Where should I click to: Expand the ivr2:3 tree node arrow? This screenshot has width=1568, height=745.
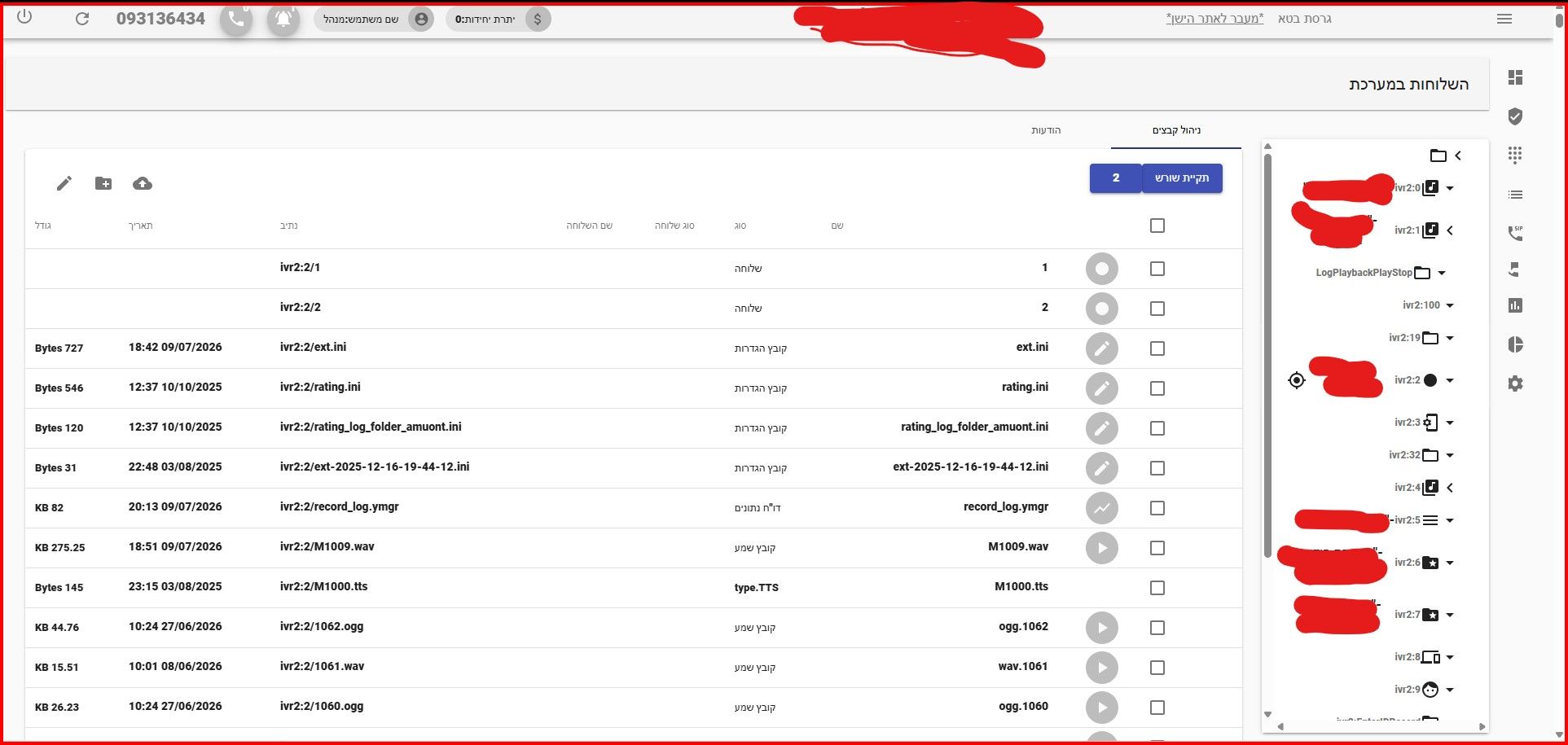[1450, 423]
